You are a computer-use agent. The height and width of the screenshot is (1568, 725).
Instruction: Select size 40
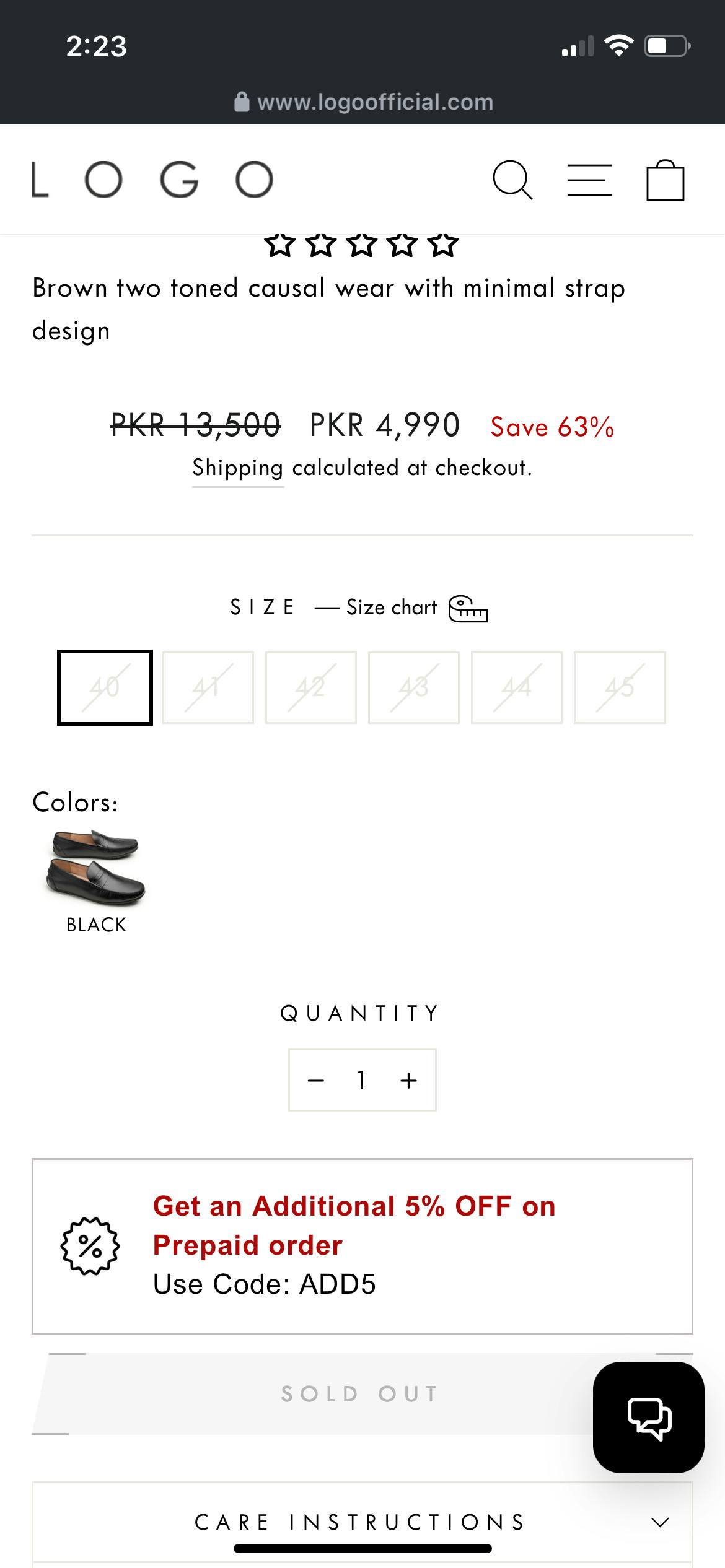[105, 687]
